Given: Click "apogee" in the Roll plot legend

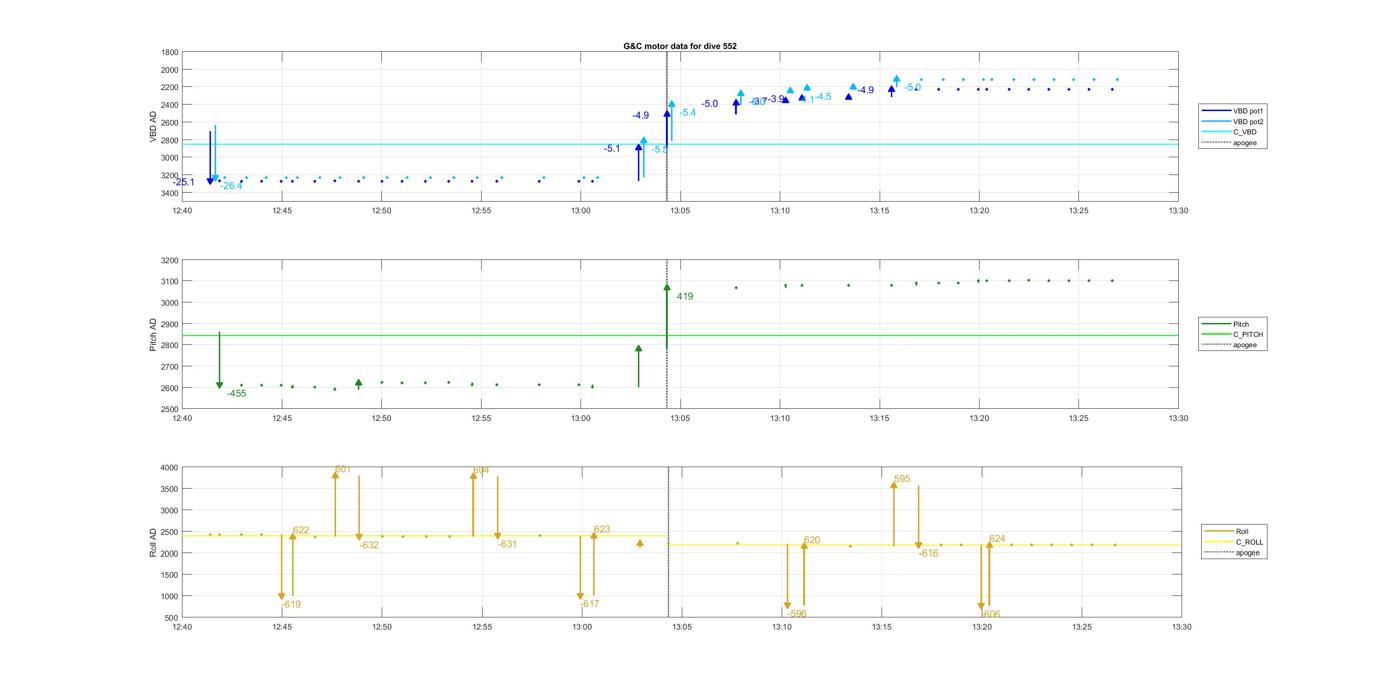Looking at the screenshot, I should point(1233,552).
